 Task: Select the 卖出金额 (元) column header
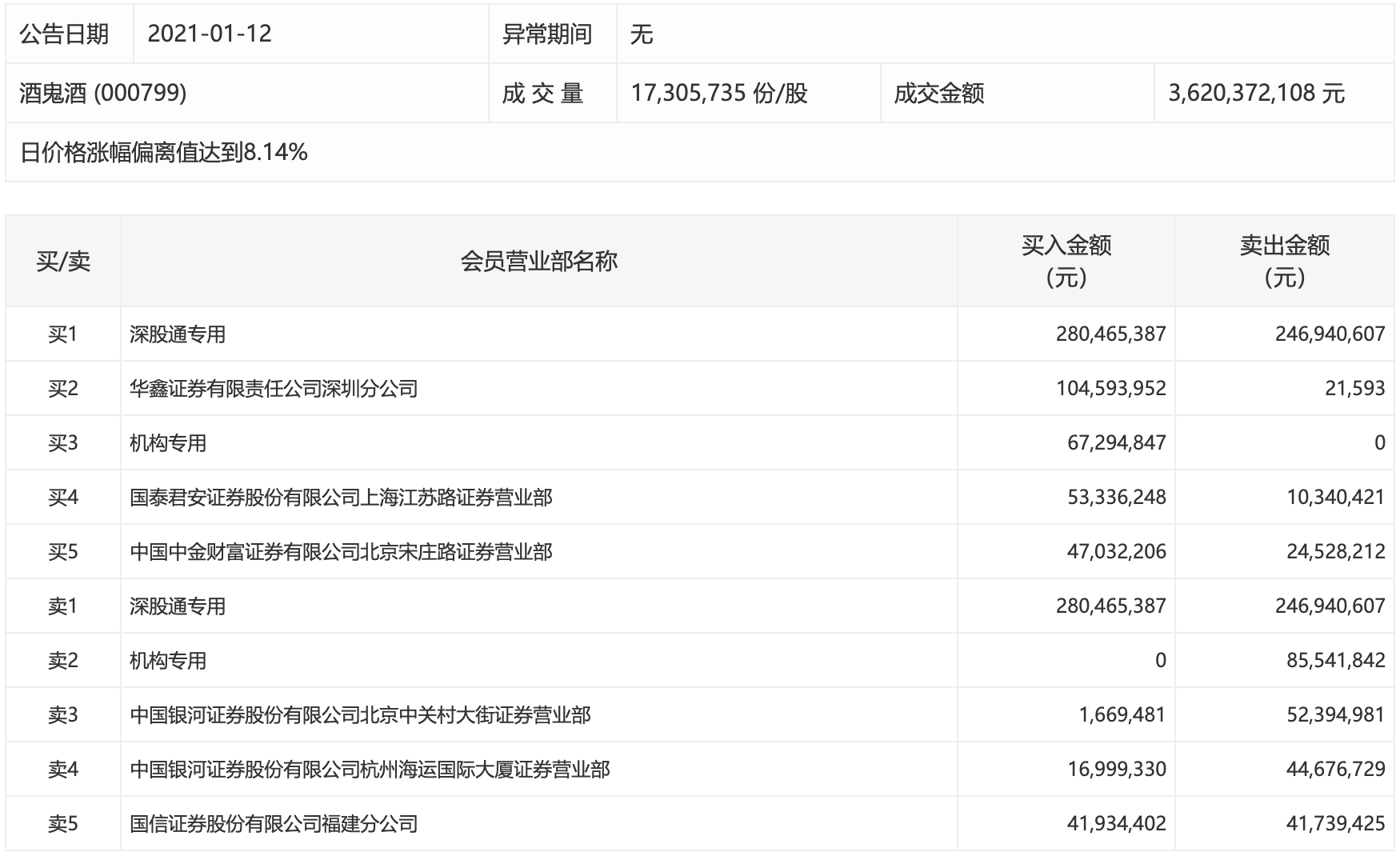pyautogui.click(x=1282, y=261)
